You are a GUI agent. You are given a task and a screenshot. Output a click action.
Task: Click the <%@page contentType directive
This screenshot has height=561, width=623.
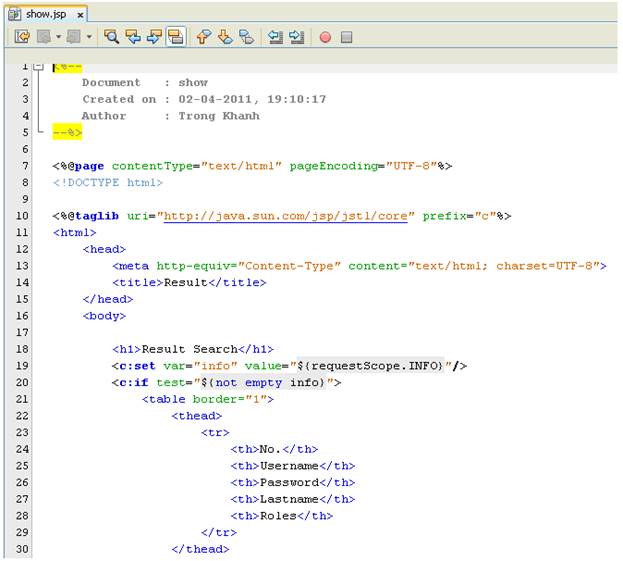pos(252,166)
